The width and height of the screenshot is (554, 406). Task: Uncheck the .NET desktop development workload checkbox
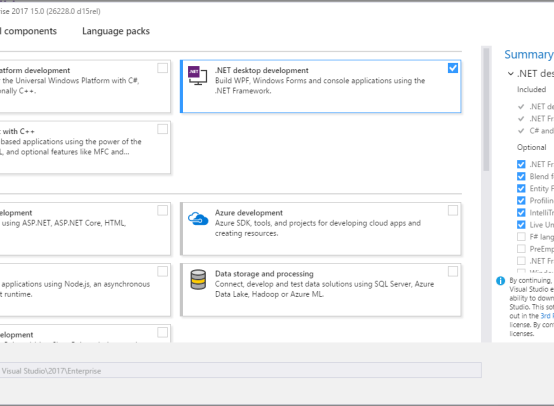tap(453, 68)
